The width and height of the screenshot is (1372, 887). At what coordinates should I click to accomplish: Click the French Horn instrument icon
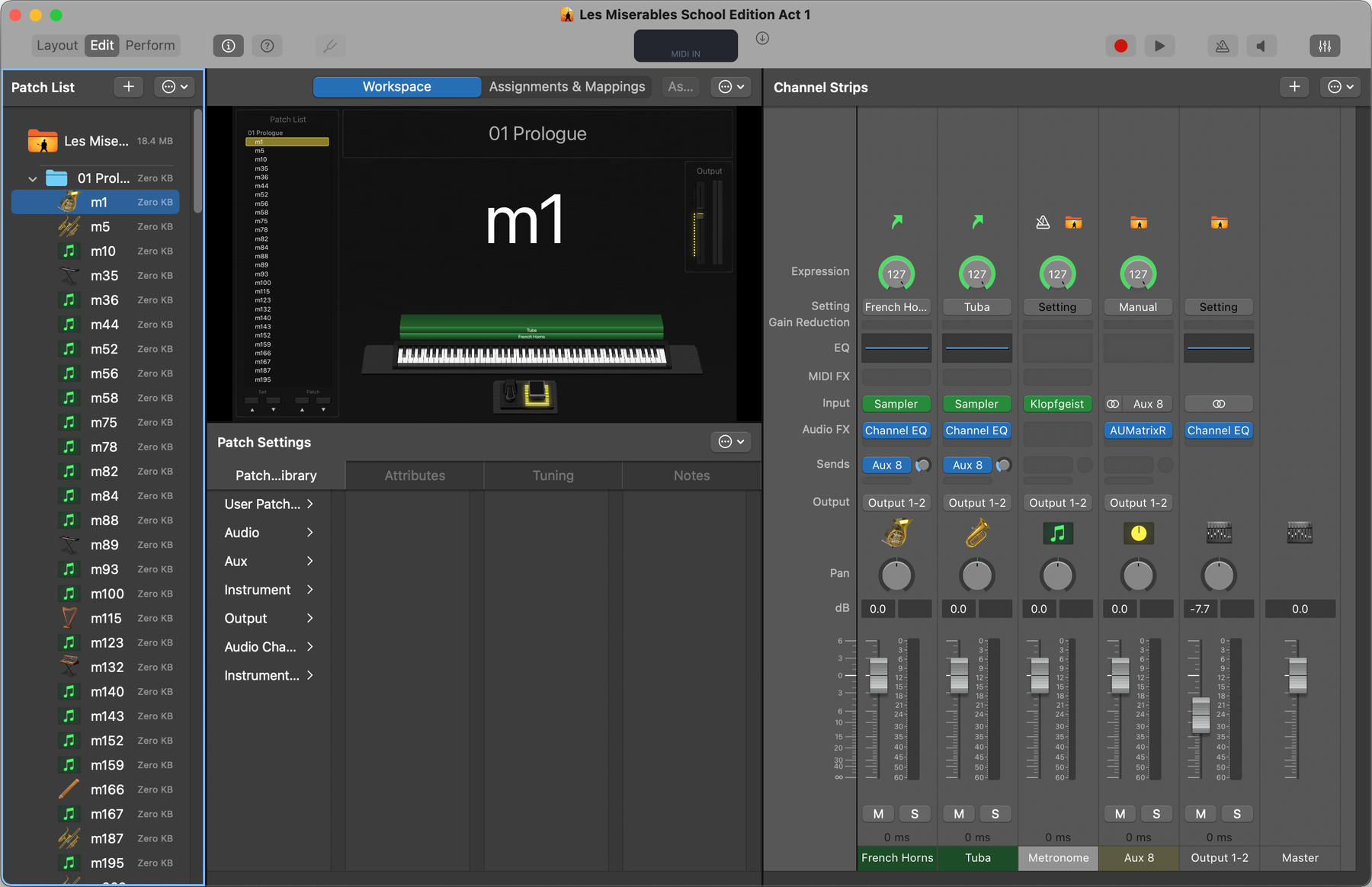pyautogui.click(x=896, y=533)
